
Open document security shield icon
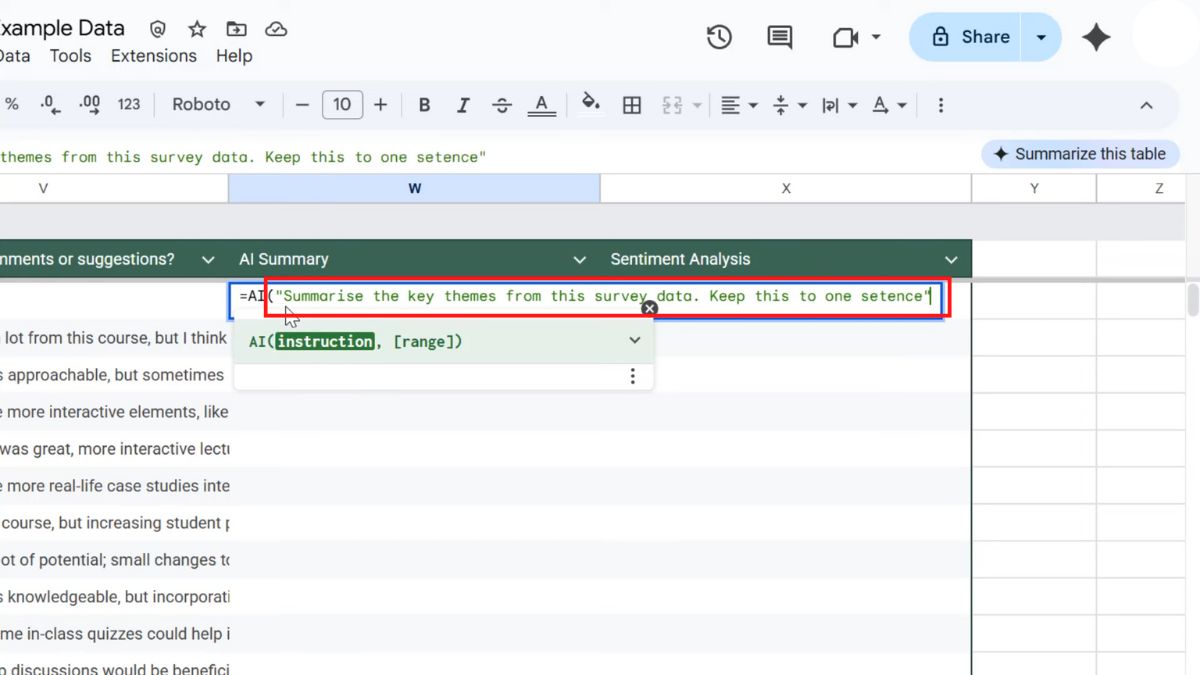pyautogui.click(x=158, y=29)
